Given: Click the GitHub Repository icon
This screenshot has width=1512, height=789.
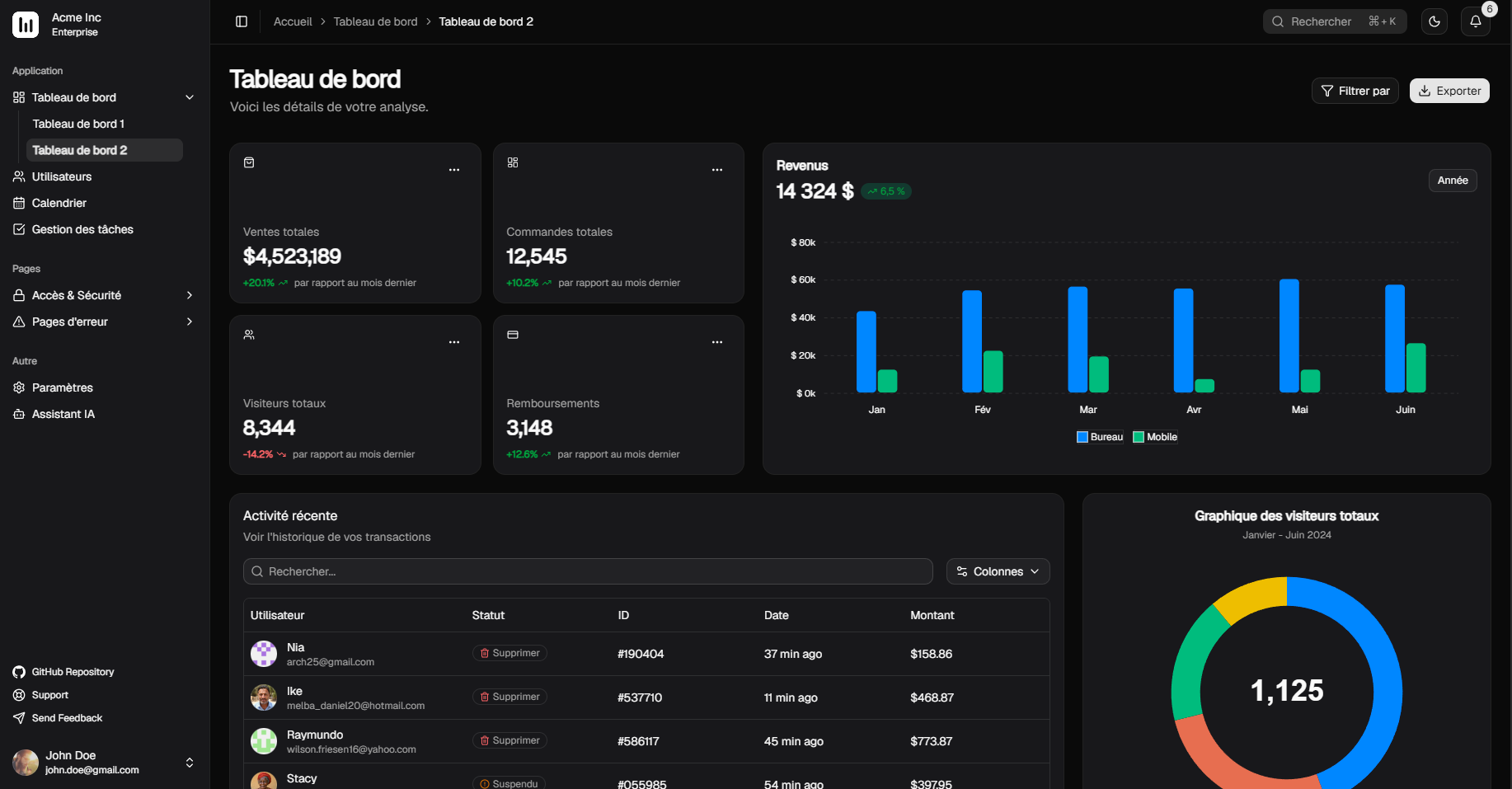Looking at the screenshot, I should click(x=19, y=672).
